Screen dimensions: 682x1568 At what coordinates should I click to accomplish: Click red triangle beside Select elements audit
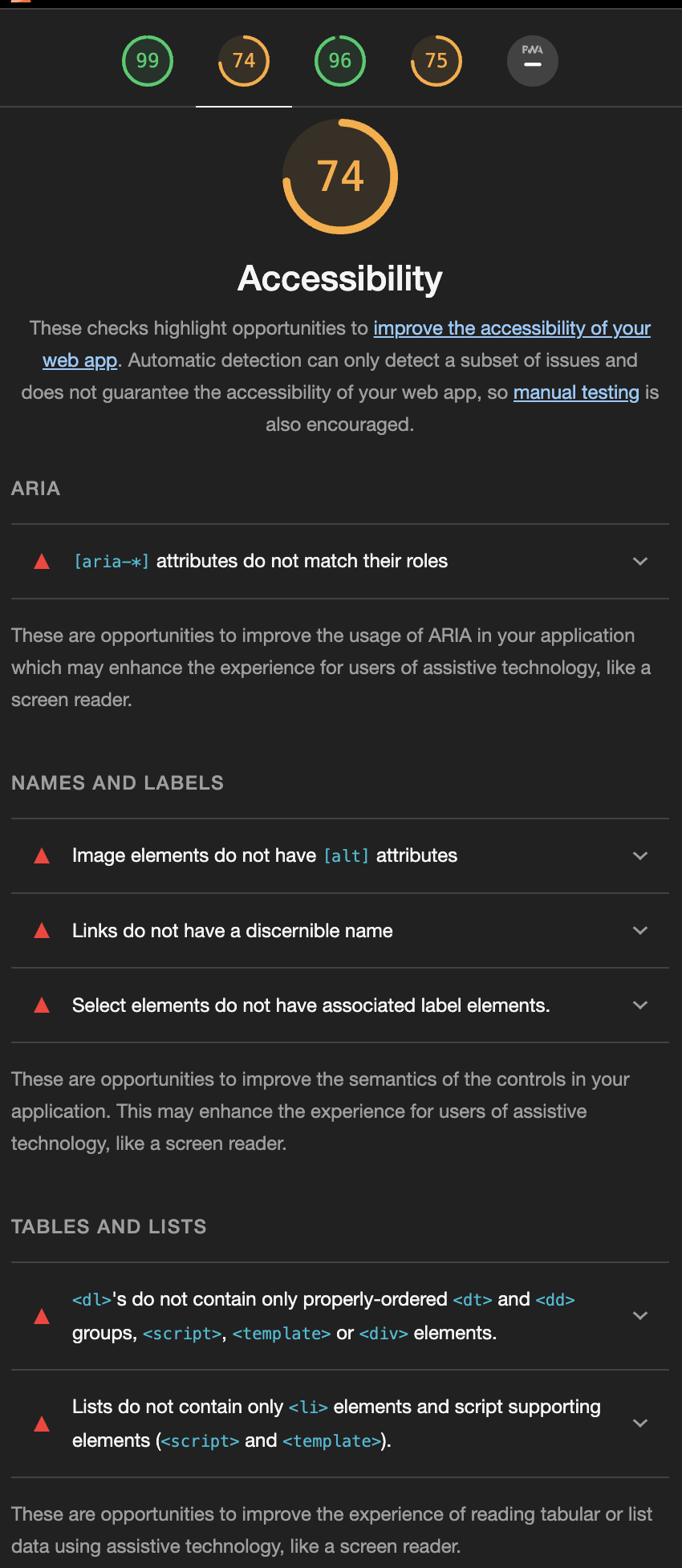coord(42,1005)
